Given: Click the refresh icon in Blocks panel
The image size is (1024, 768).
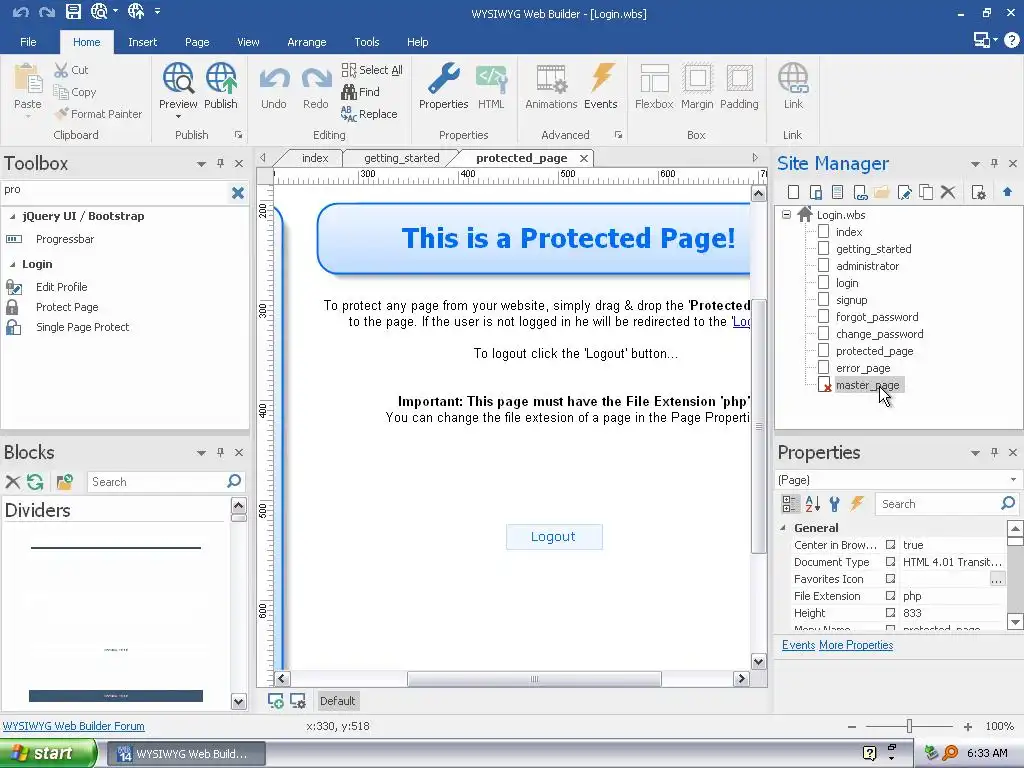Looking at the screenshot, I should tap(35, 482).
